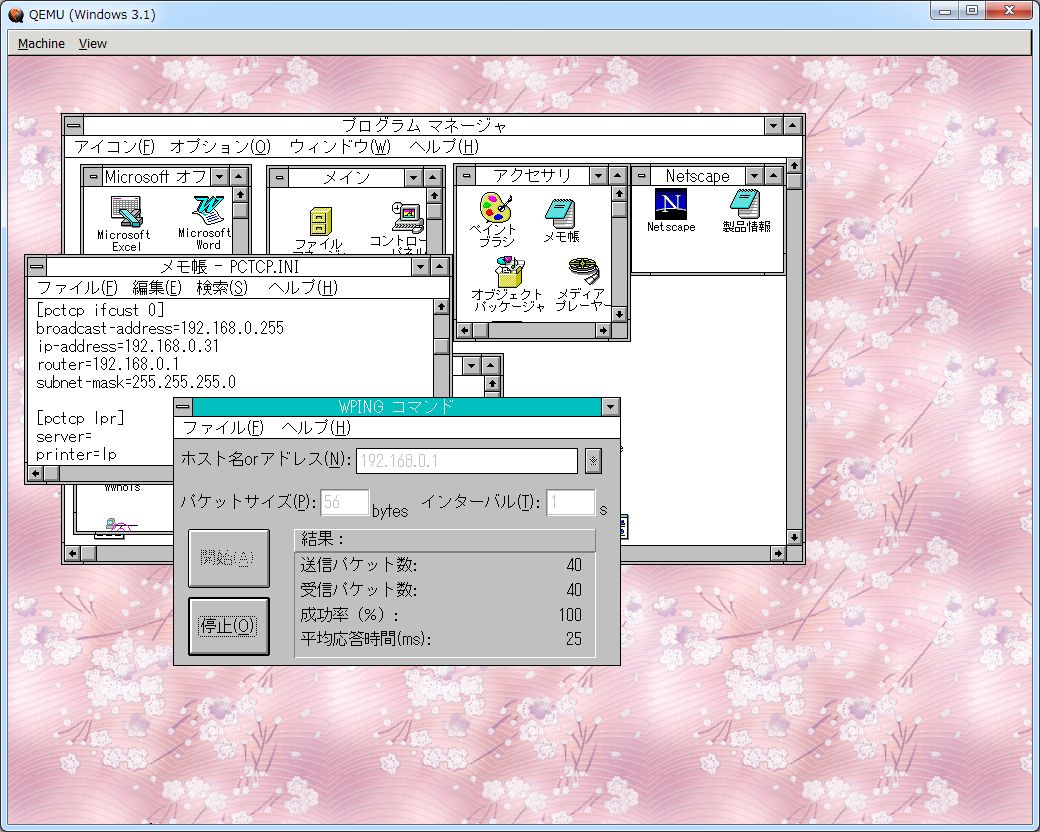Click the 受信パケット数 value 40
The width and height of the screenshot is (1040, 832).
(x=574, y=590)
